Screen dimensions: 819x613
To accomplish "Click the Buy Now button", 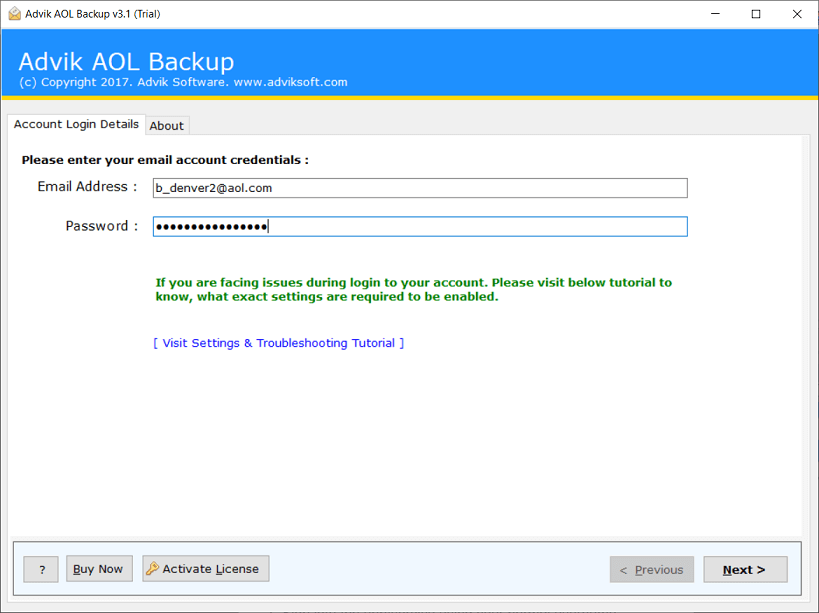I will (x=98, y=568).
